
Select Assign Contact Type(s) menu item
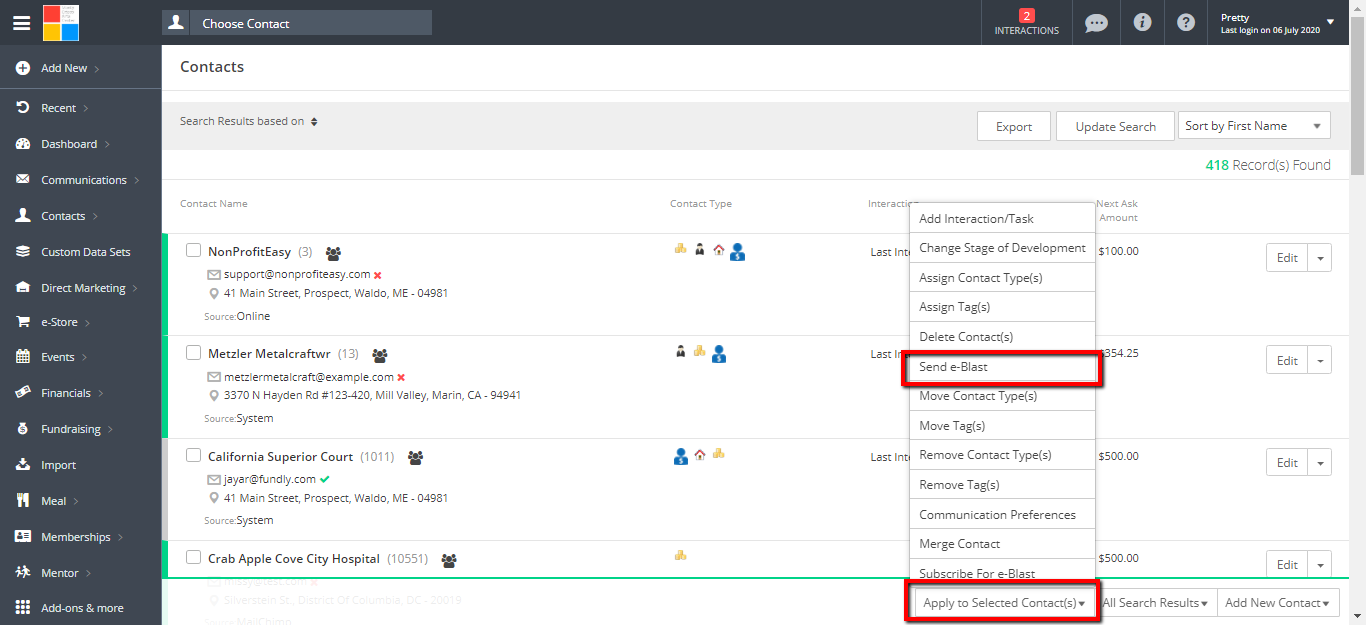[1002, 278]
